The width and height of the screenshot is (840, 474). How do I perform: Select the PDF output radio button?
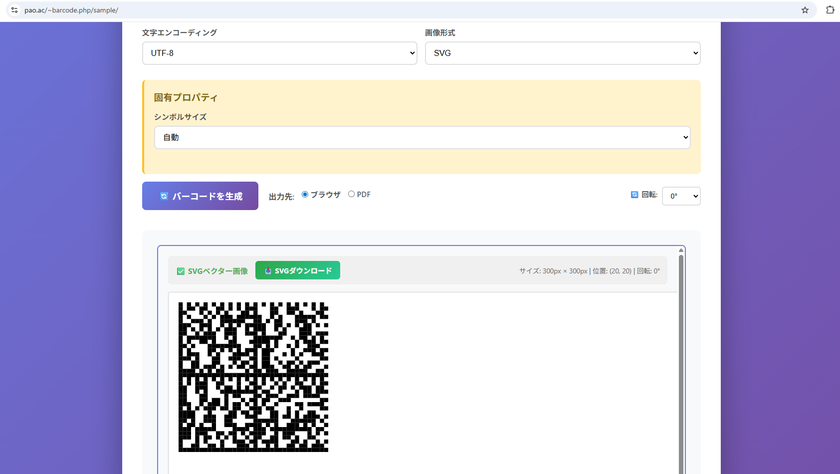click(351, 194)
